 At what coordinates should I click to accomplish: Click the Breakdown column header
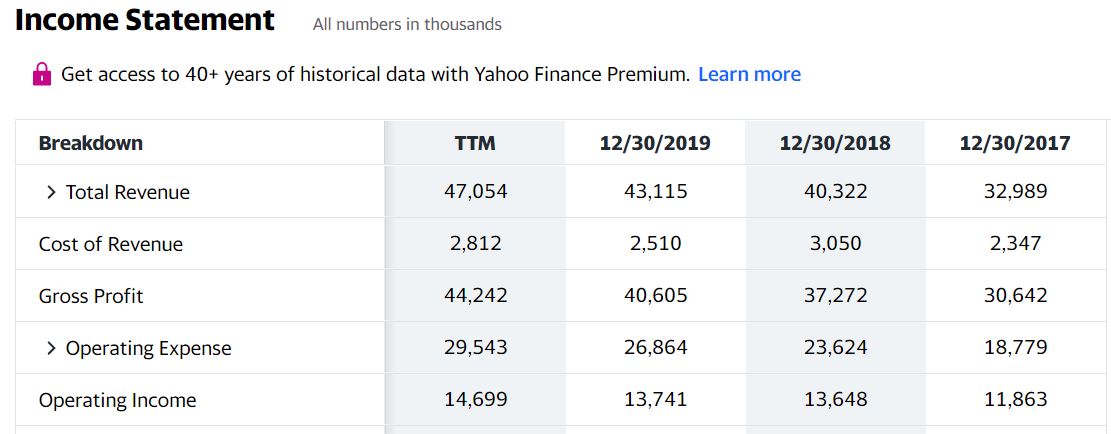pos(91,143)
